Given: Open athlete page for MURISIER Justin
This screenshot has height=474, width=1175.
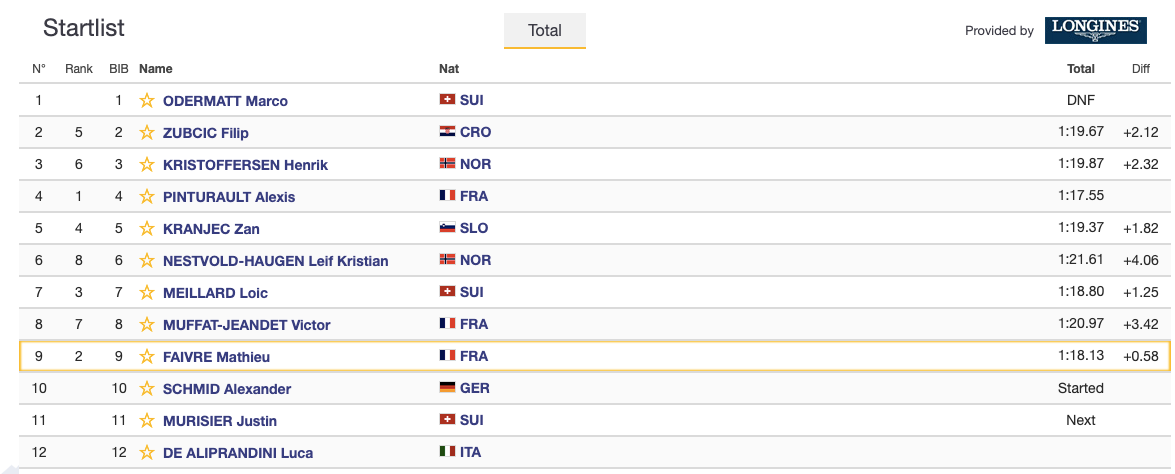Looking at the screenshot, I should [220, 420].
